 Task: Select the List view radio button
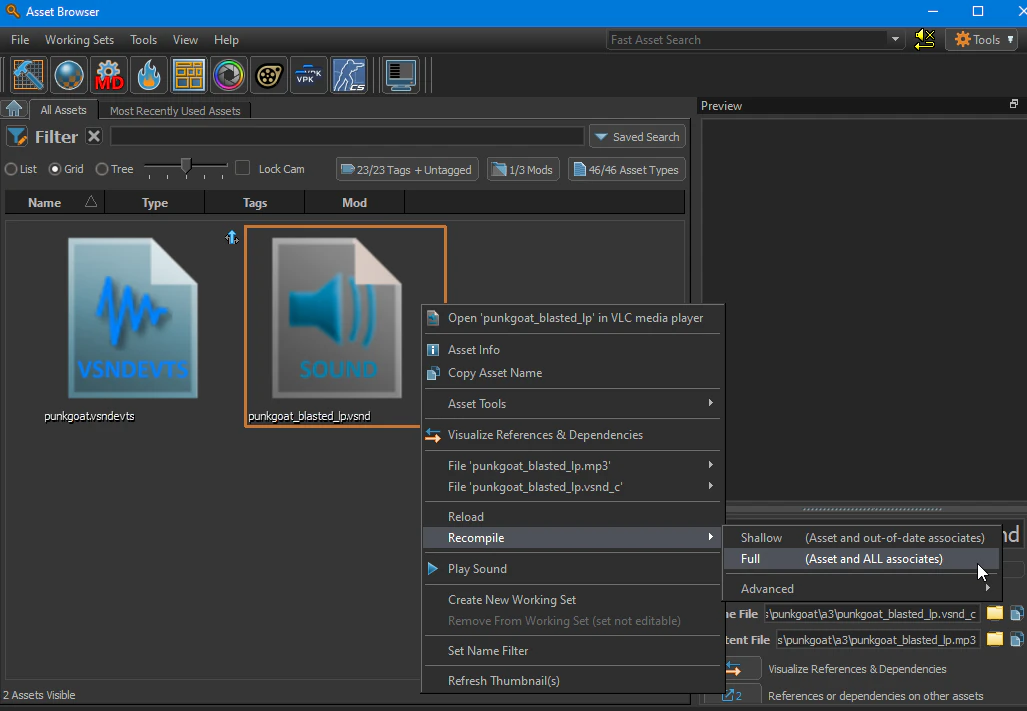[12, 170]
